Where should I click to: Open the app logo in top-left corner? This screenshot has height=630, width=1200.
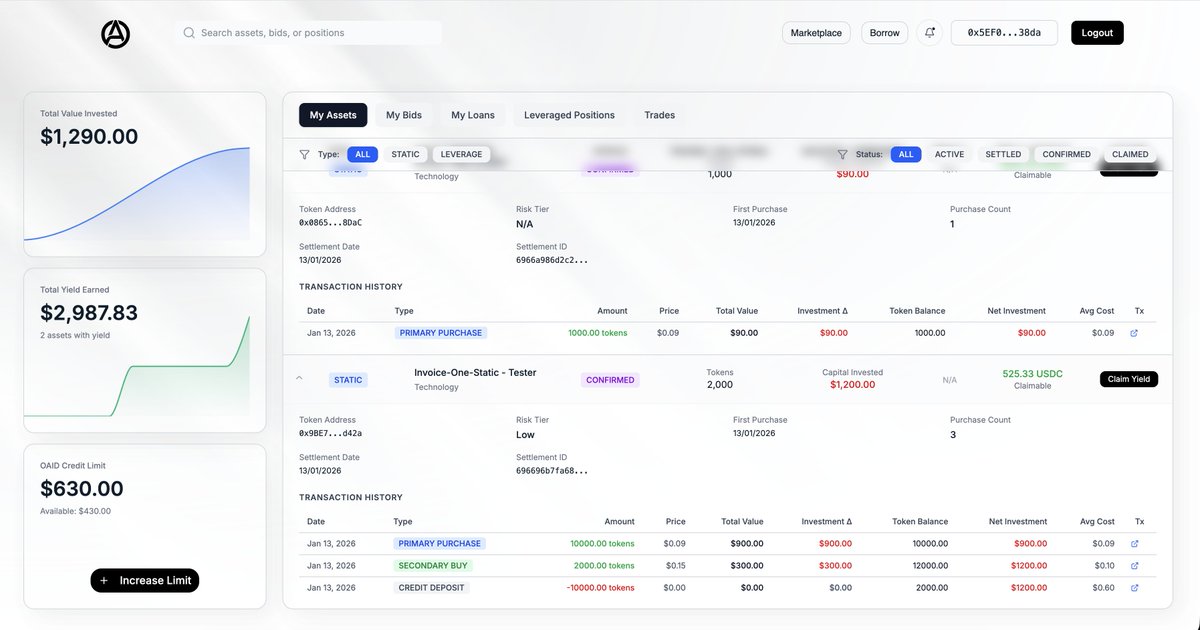tap(113, 33)
